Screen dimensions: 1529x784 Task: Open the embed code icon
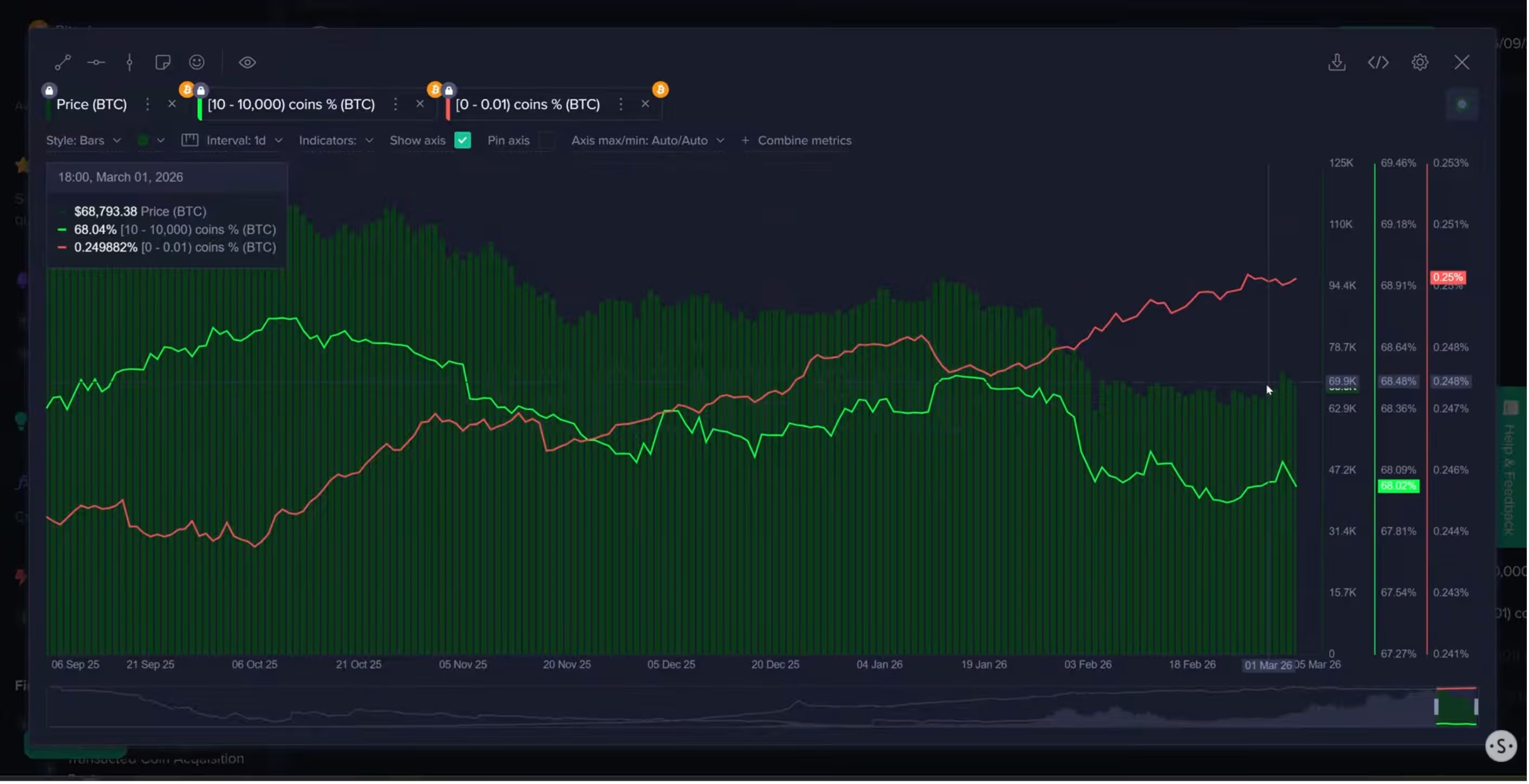(x=1378, y=62)
